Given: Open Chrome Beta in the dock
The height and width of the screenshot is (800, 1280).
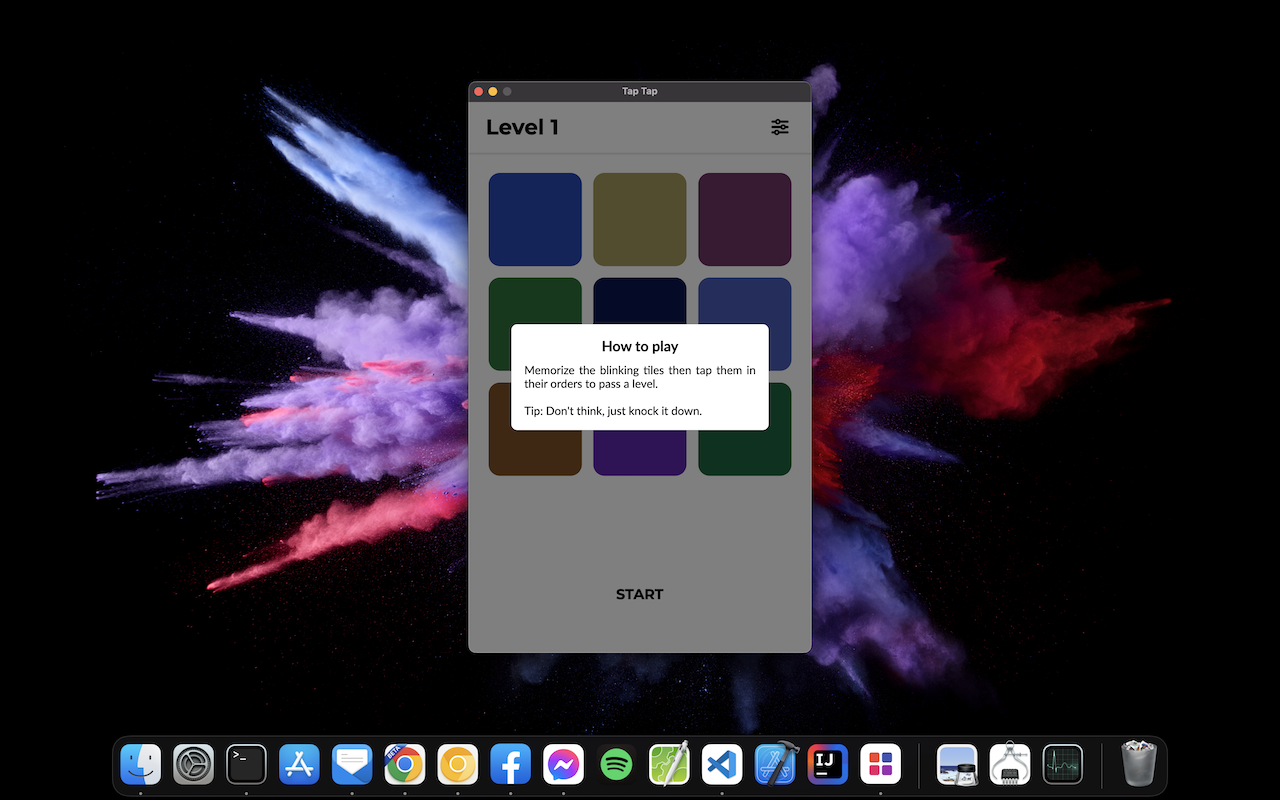Looking at the screenshot, I should click(404, 766).
